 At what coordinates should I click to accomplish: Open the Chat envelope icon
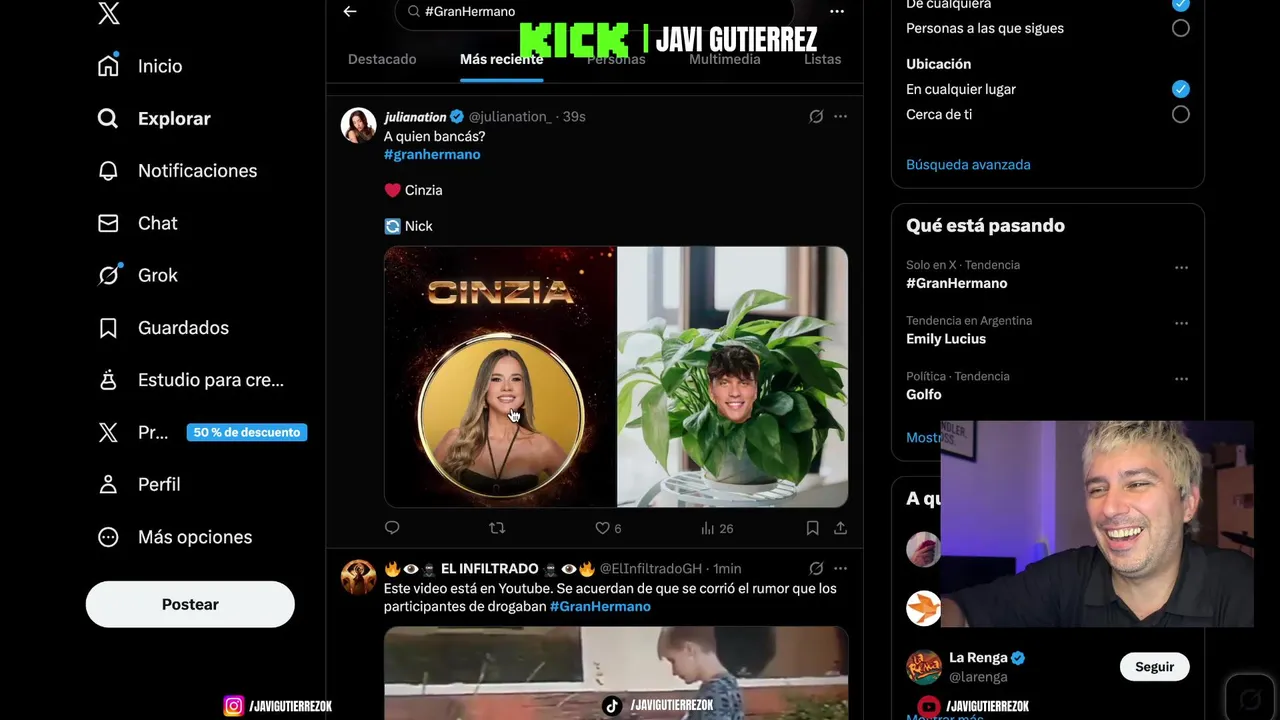point(109,223)
